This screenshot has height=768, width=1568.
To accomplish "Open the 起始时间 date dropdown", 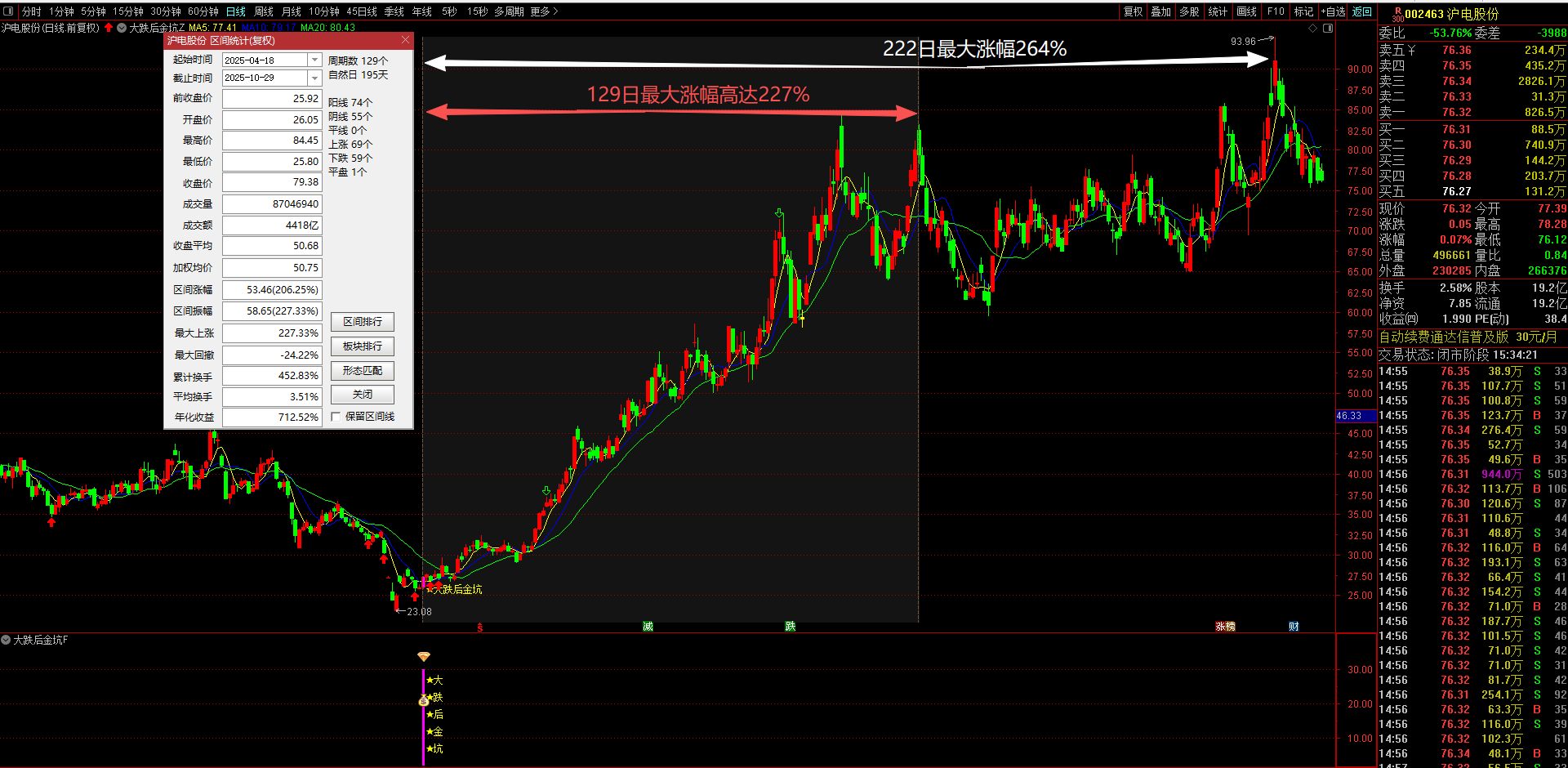I will click(x=314, y=60).
